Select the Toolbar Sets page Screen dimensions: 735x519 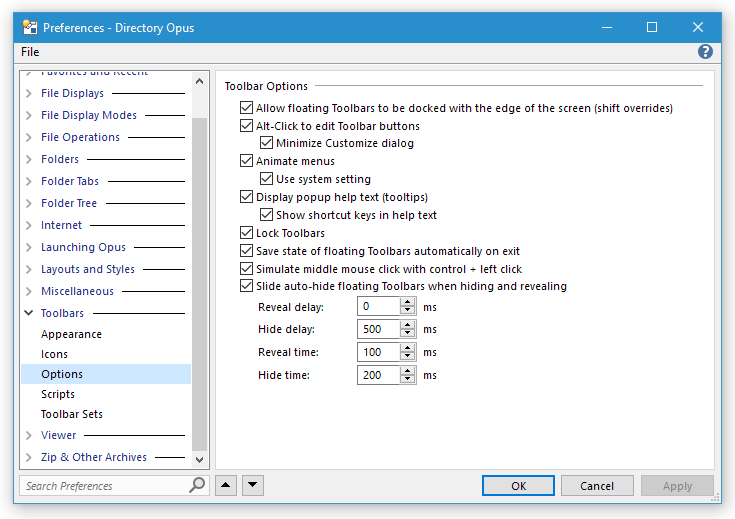tap(72, 414)
